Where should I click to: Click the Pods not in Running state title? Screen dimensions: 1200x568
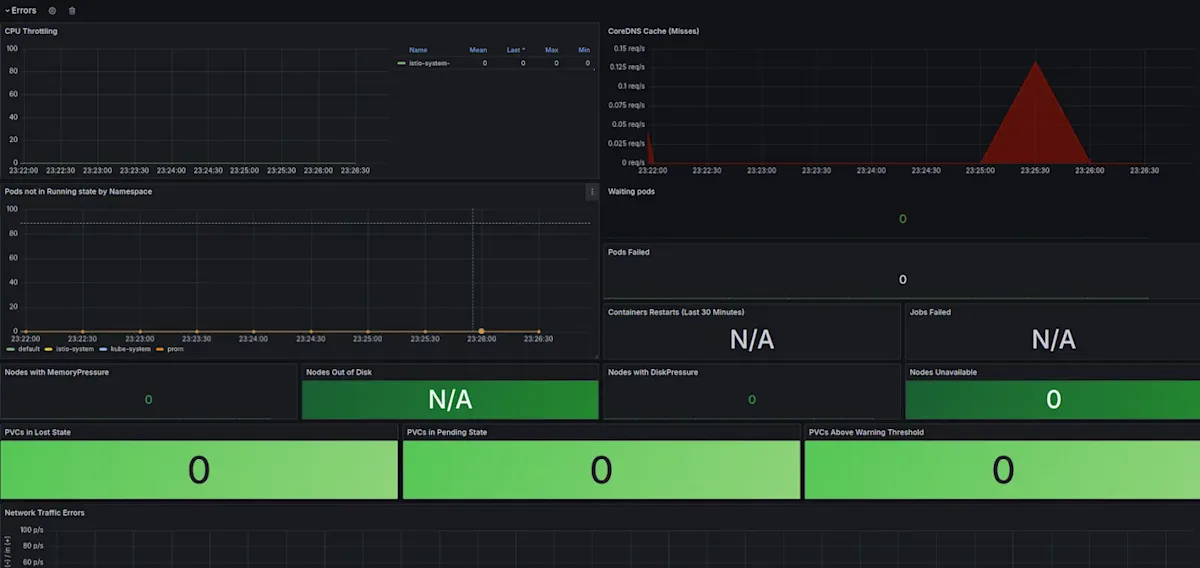click(78, 191)
